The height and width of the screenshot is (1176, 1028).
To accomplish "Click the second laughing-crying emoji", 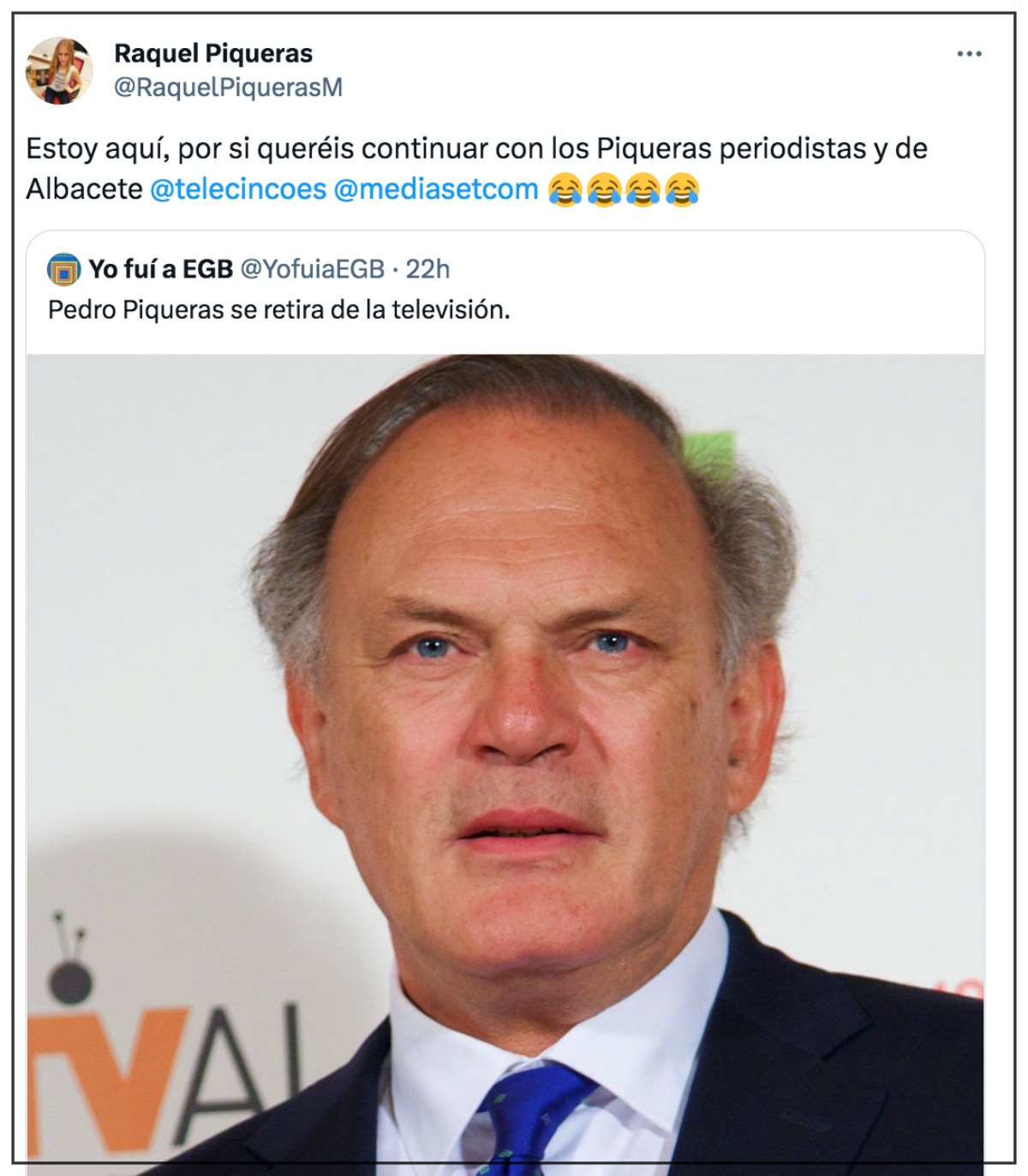I will tap(604, 189).
